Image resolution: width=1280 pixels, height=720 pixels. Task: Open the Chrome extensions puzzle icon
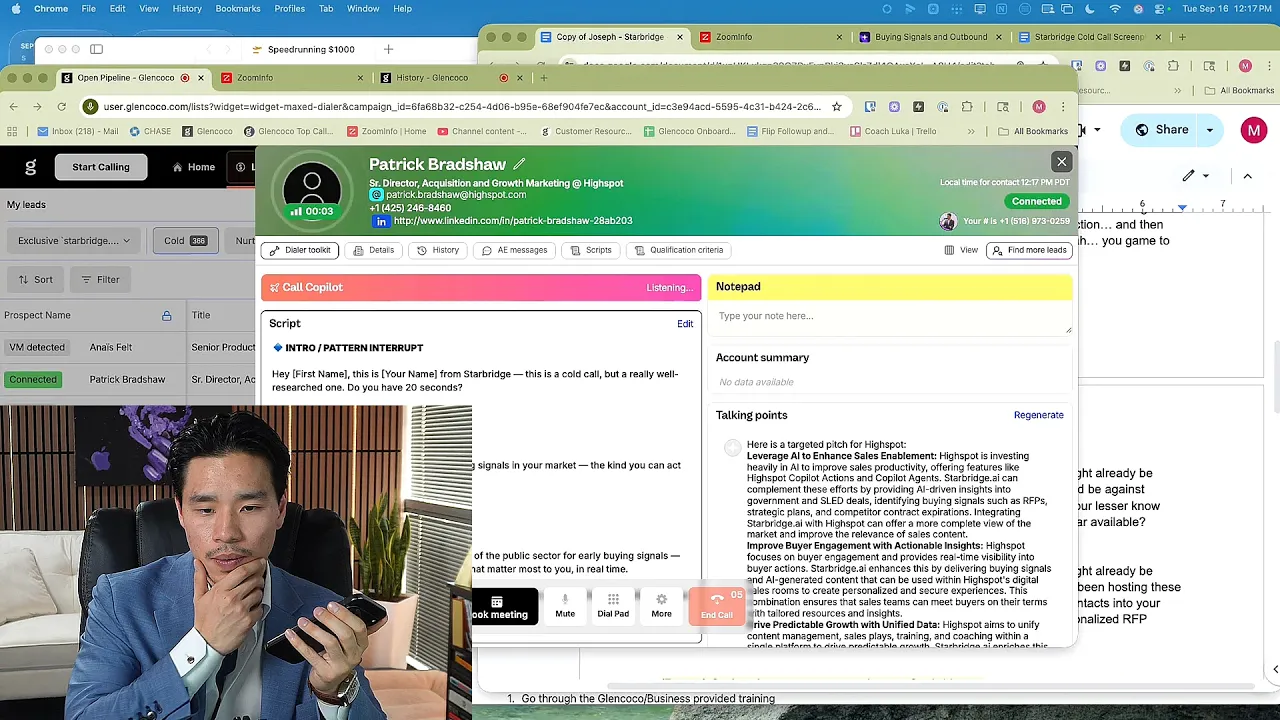click(966, 107)
